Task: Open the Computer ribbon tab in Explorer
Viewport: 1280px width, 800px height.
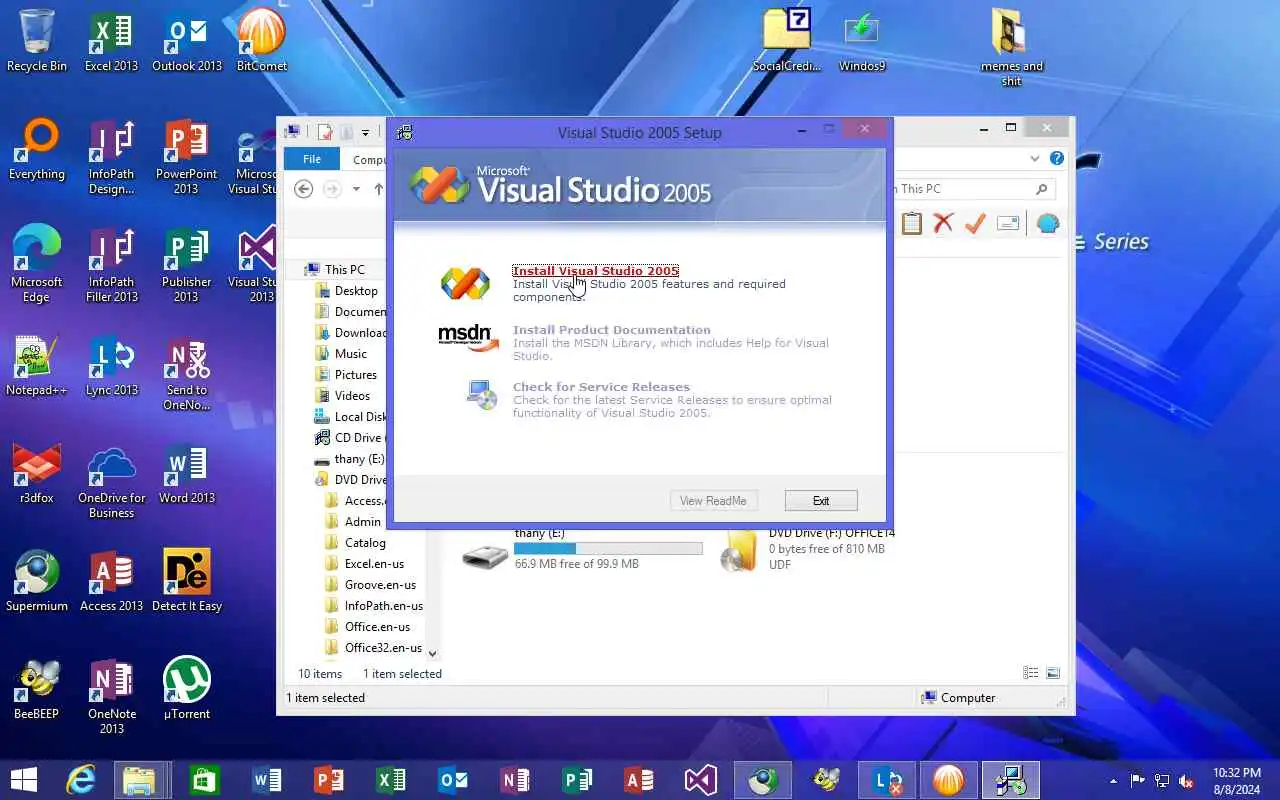Action: tap(368, 159)
